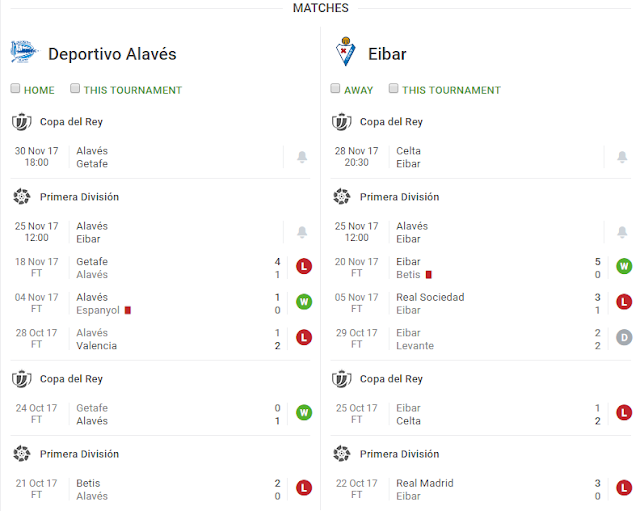Click bell for Alavés-Eibar match in left column
The width and height of the screenshot is (640, 511).
[302, 233]
